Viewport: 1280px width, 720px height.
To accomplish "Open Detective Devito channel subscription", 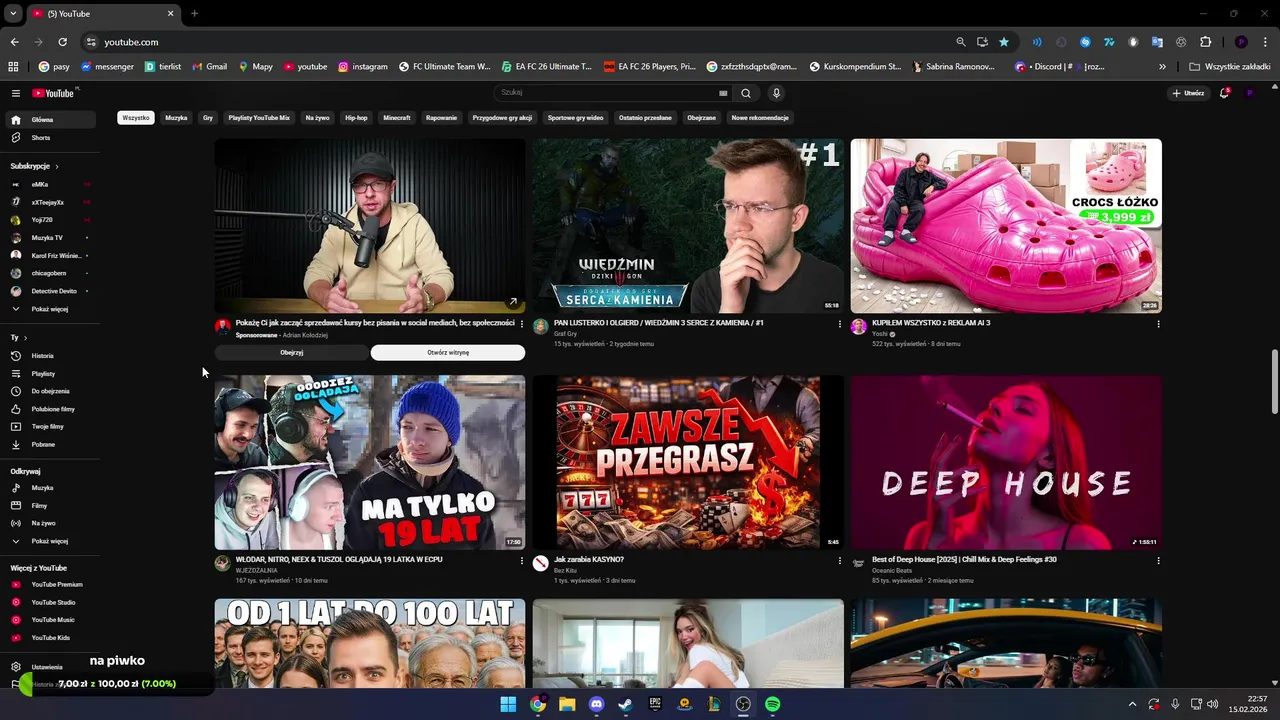I will [50, 291].
